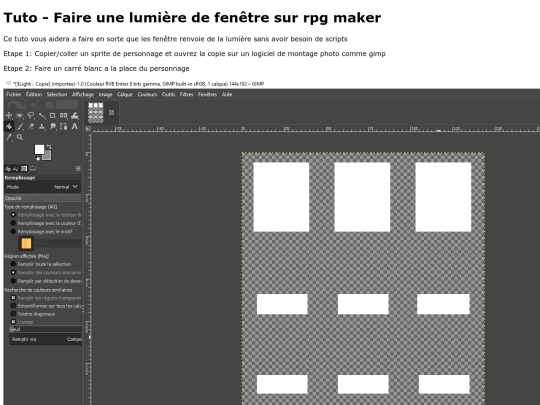This screenshot has height=405, width=540.
Task: Swap foreground and background colors arrow
Action: pyautogui.click(x=49, y=147)
